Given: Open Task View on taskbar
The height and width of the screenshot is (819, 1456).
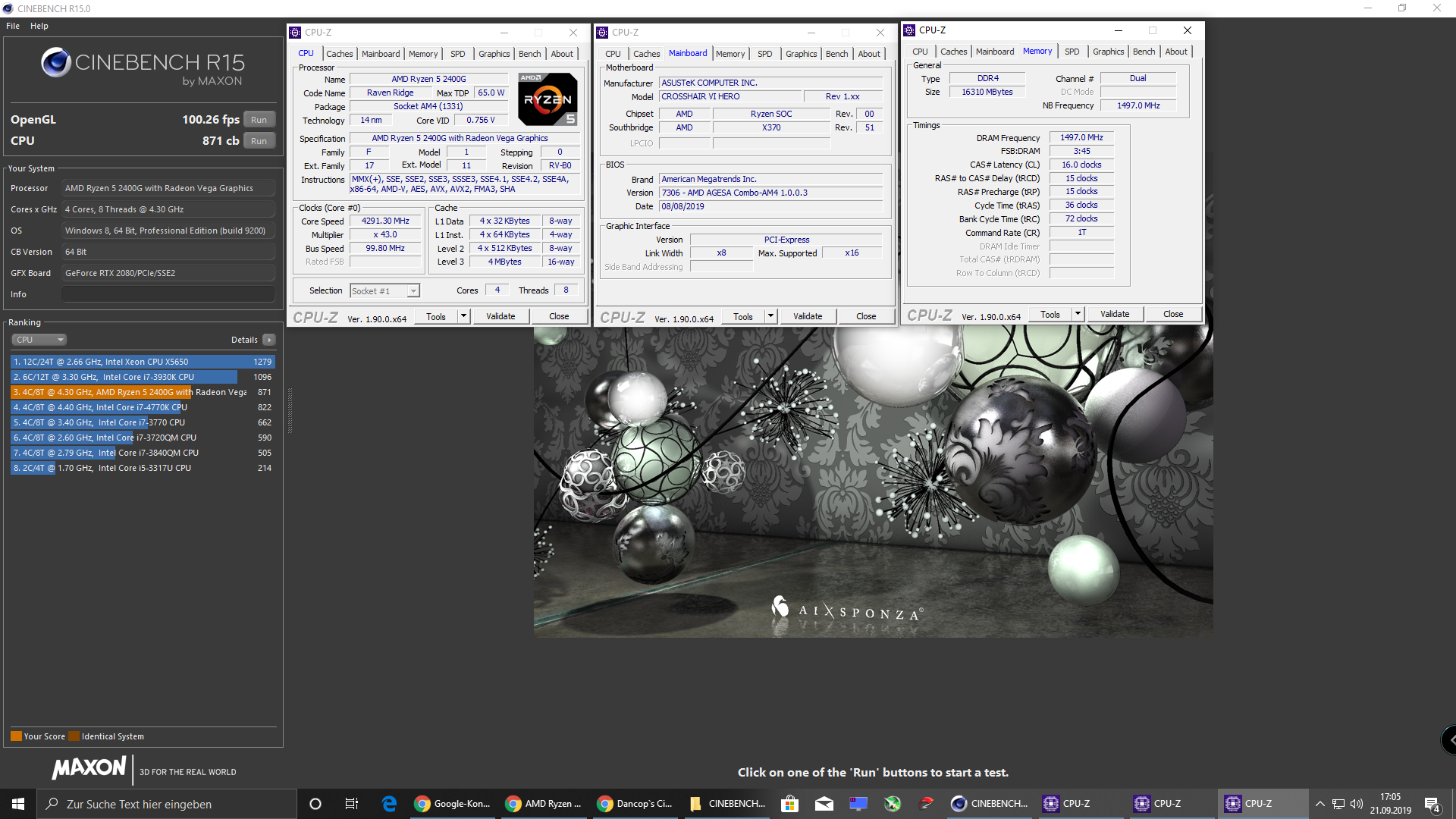Looking at the screenshot, I should pos(351,804).
